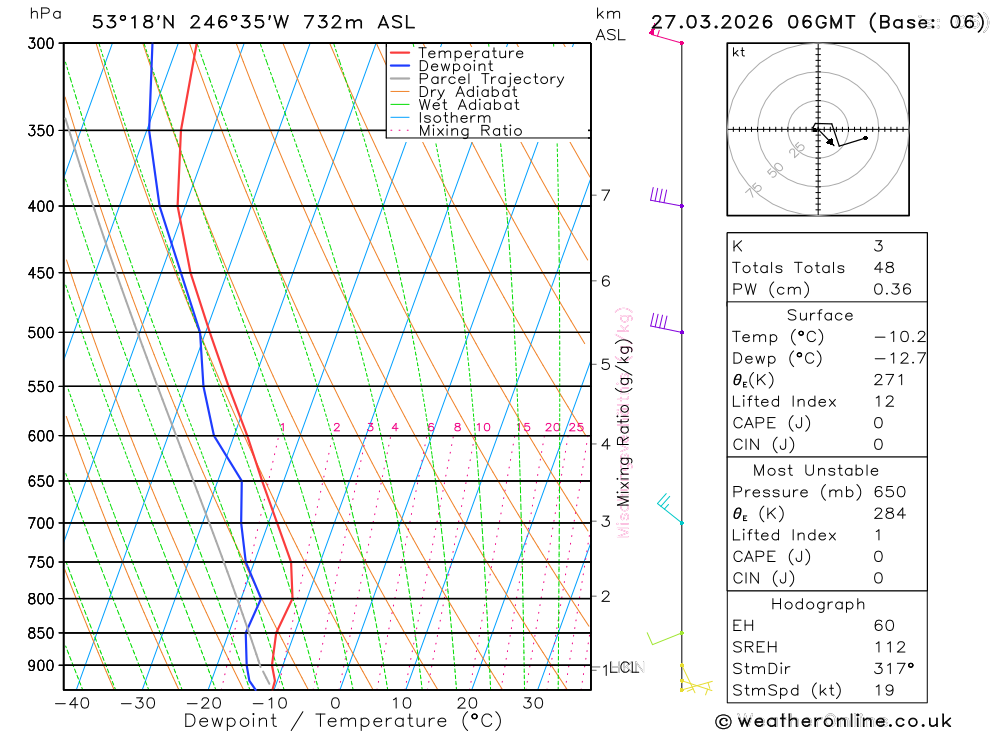Viewport: 1000px width, 733px height.
Task: Click the red Temperature legend entry
Action: point(457,53)
